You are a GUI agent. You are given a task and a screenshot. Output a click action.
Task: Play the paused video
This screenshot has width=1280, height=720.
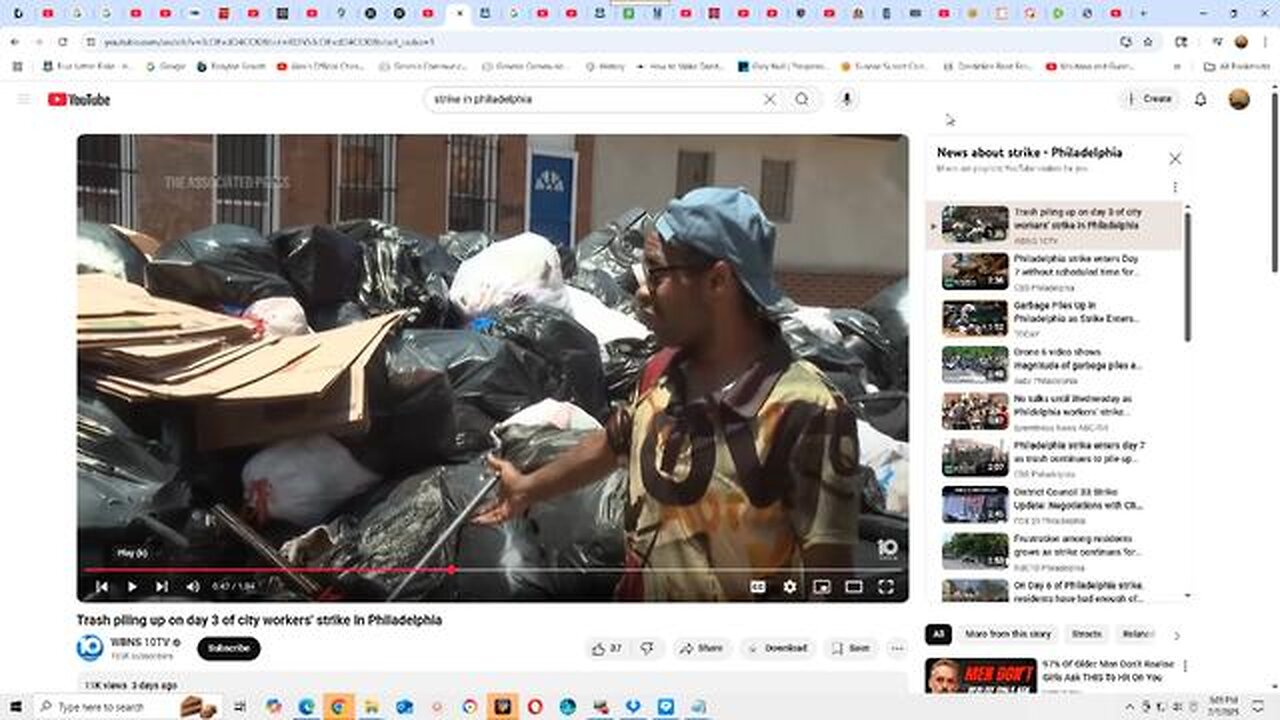[131, 587]
